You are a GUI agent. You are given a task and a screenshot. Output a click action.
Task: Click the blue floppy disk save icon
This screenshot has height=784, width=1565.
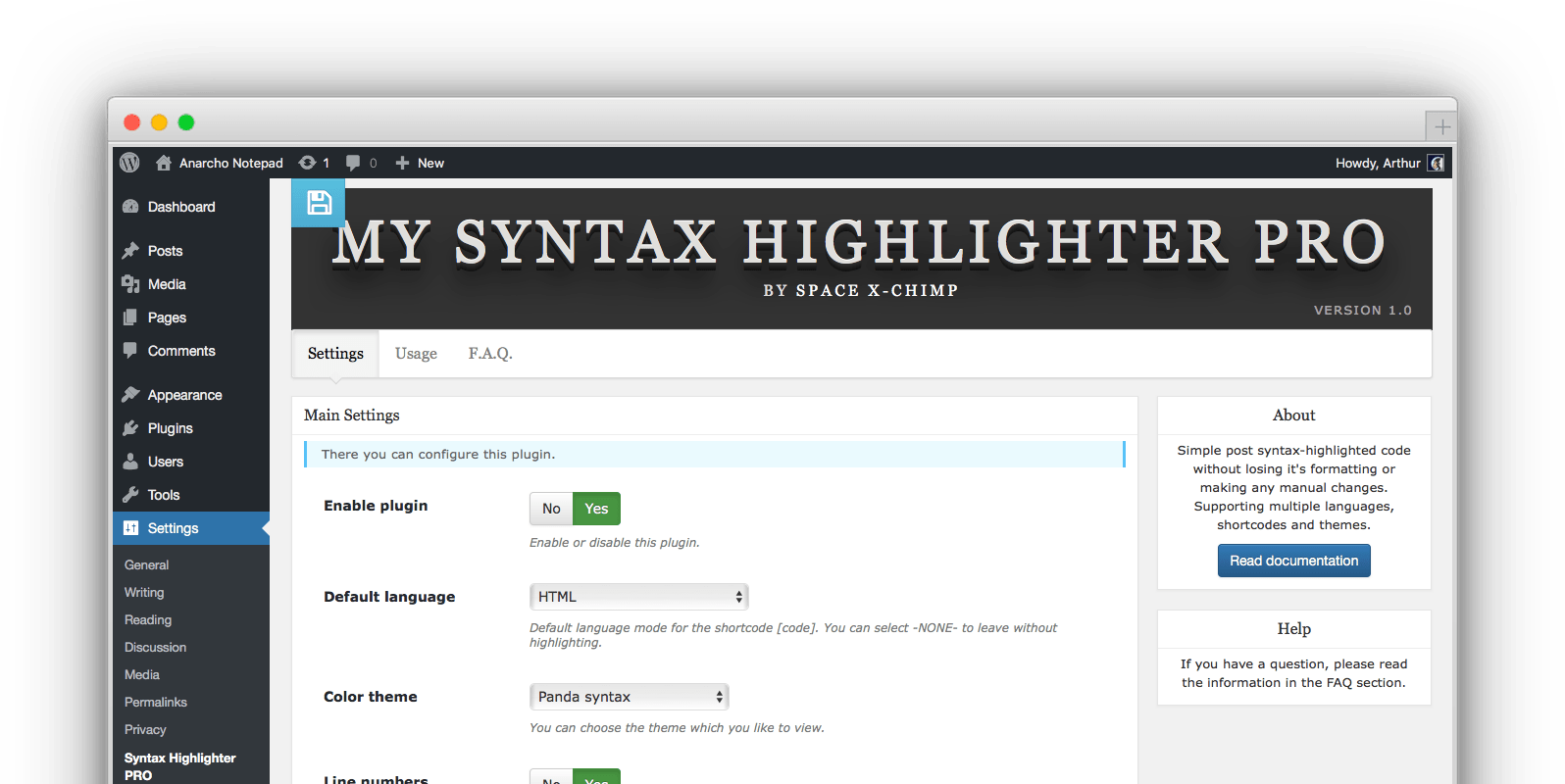pos(319,203)
